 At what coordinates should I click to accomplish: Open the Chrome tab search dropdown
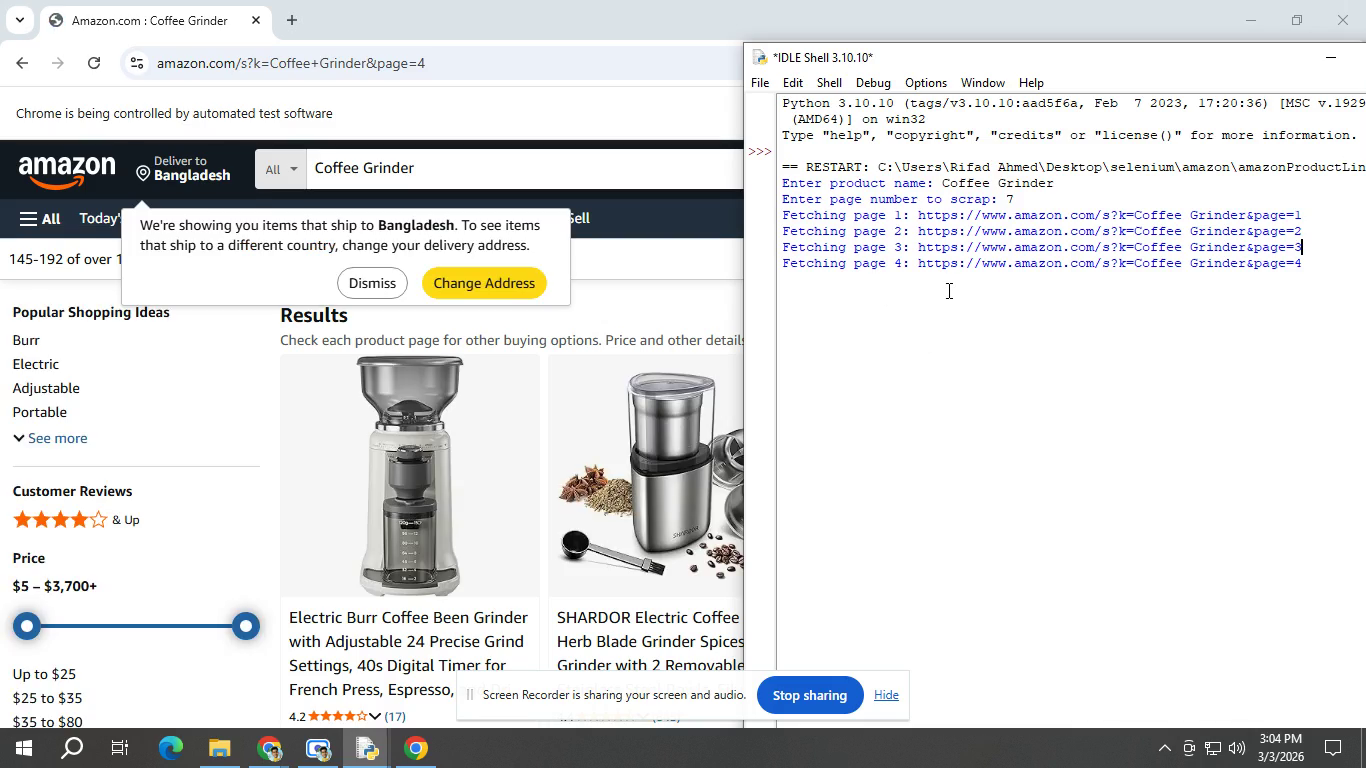pyautogui.click(x=19, y=20)
